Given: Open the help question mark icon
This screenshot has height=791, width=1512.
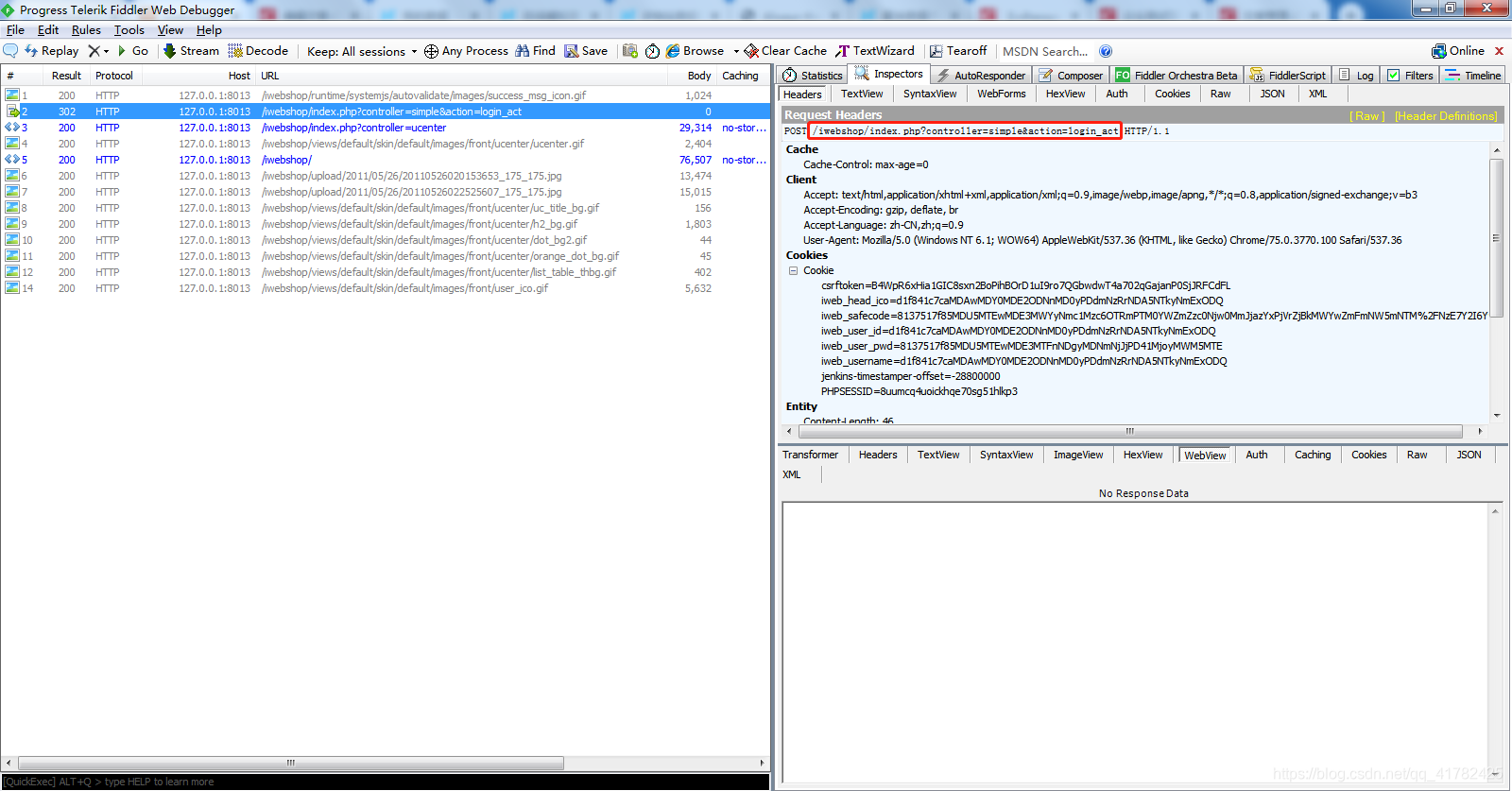Looking at the screenshot, I should 1106,51.
